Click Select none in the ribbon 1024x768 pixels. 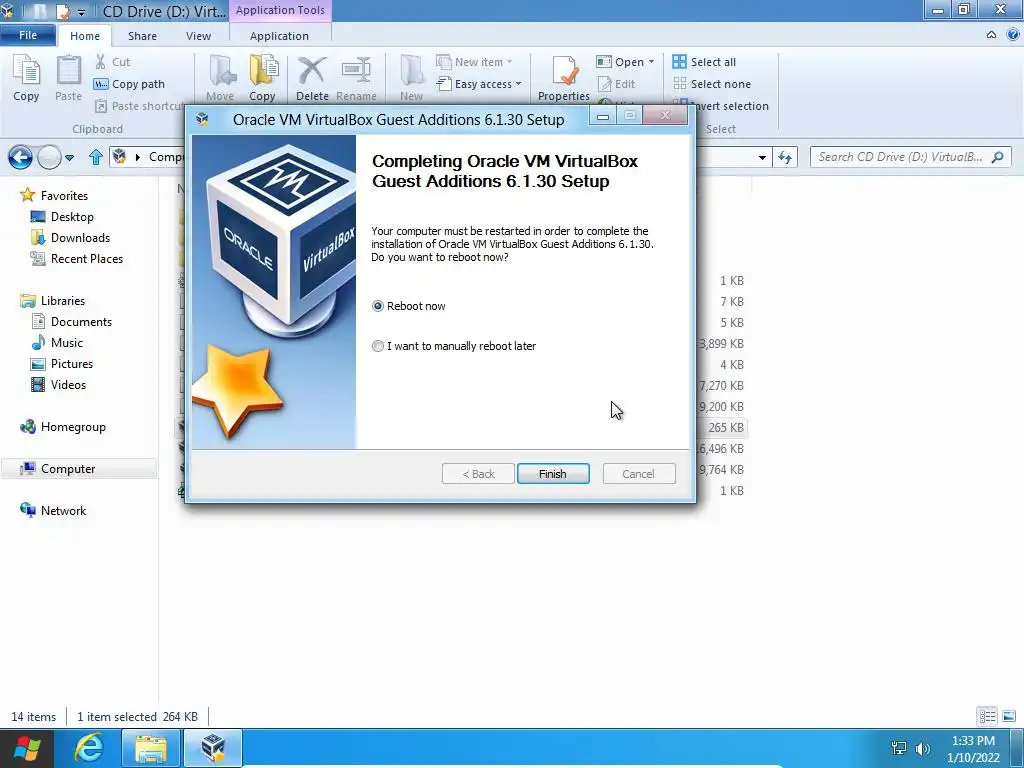712,84
